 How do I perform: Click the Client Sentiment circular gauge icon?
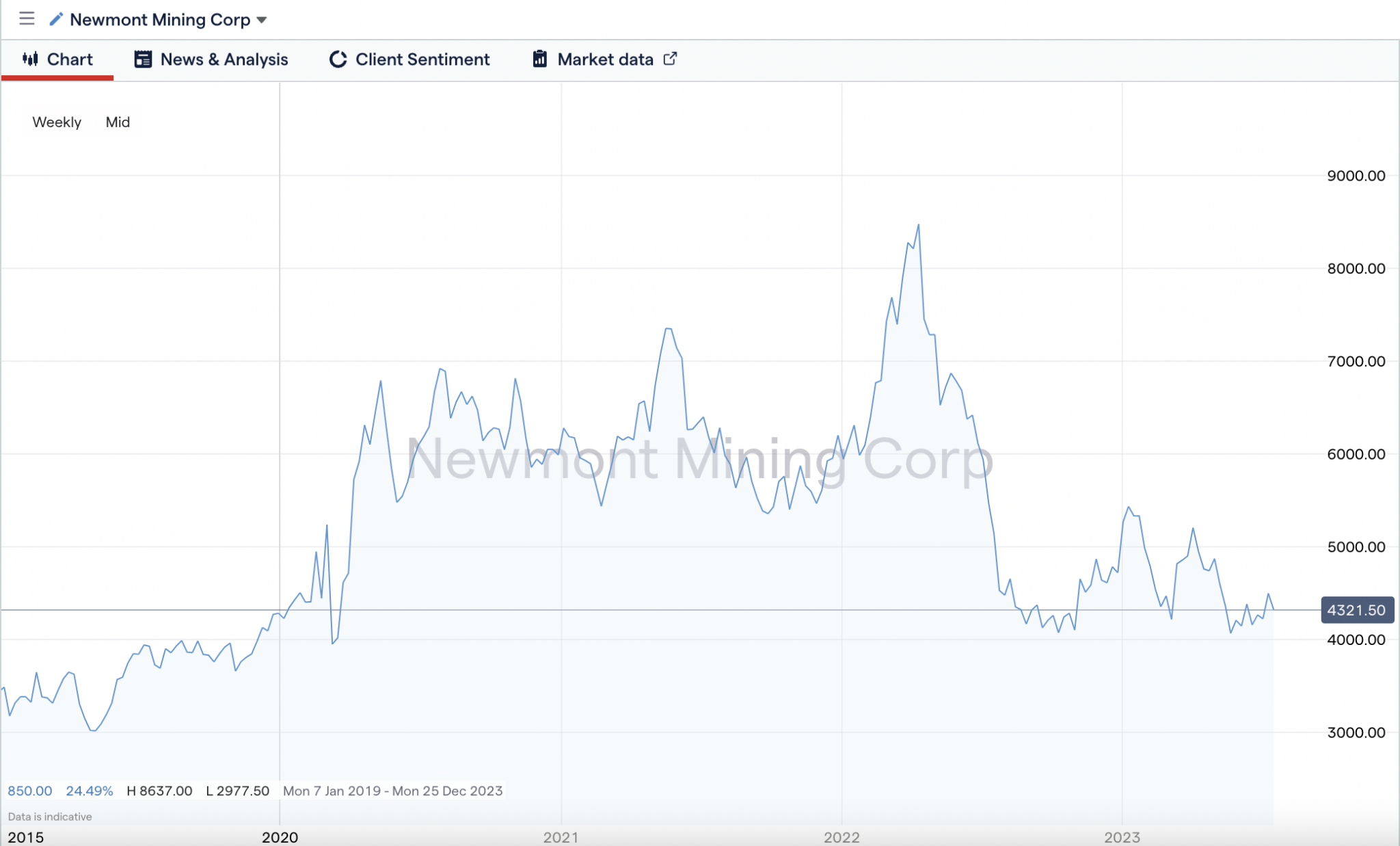[338, 60]
